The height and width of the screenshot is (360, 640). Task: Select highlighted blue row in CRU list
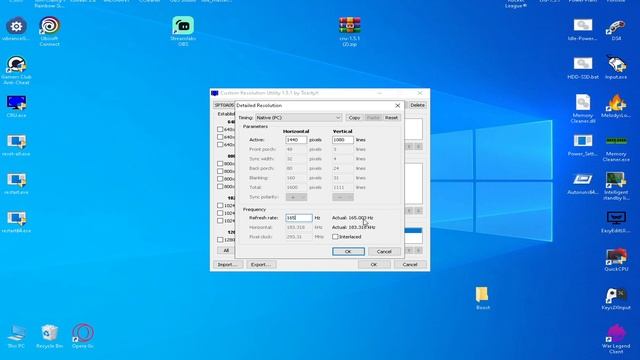[x=413, y=231]
